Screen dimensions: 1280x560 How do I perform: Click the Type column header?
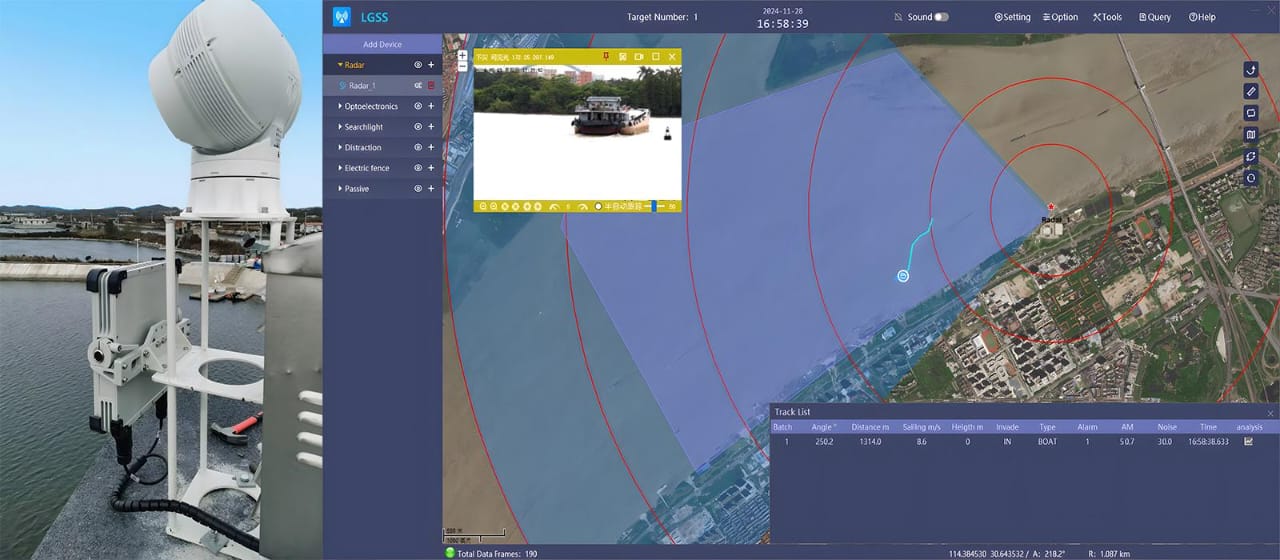click(1047, 427)
